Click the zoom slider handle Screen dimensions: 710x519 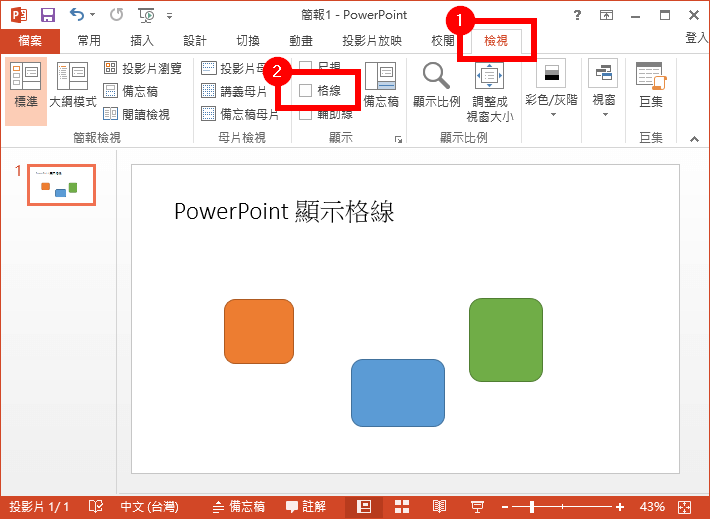[x=532, y=506]
